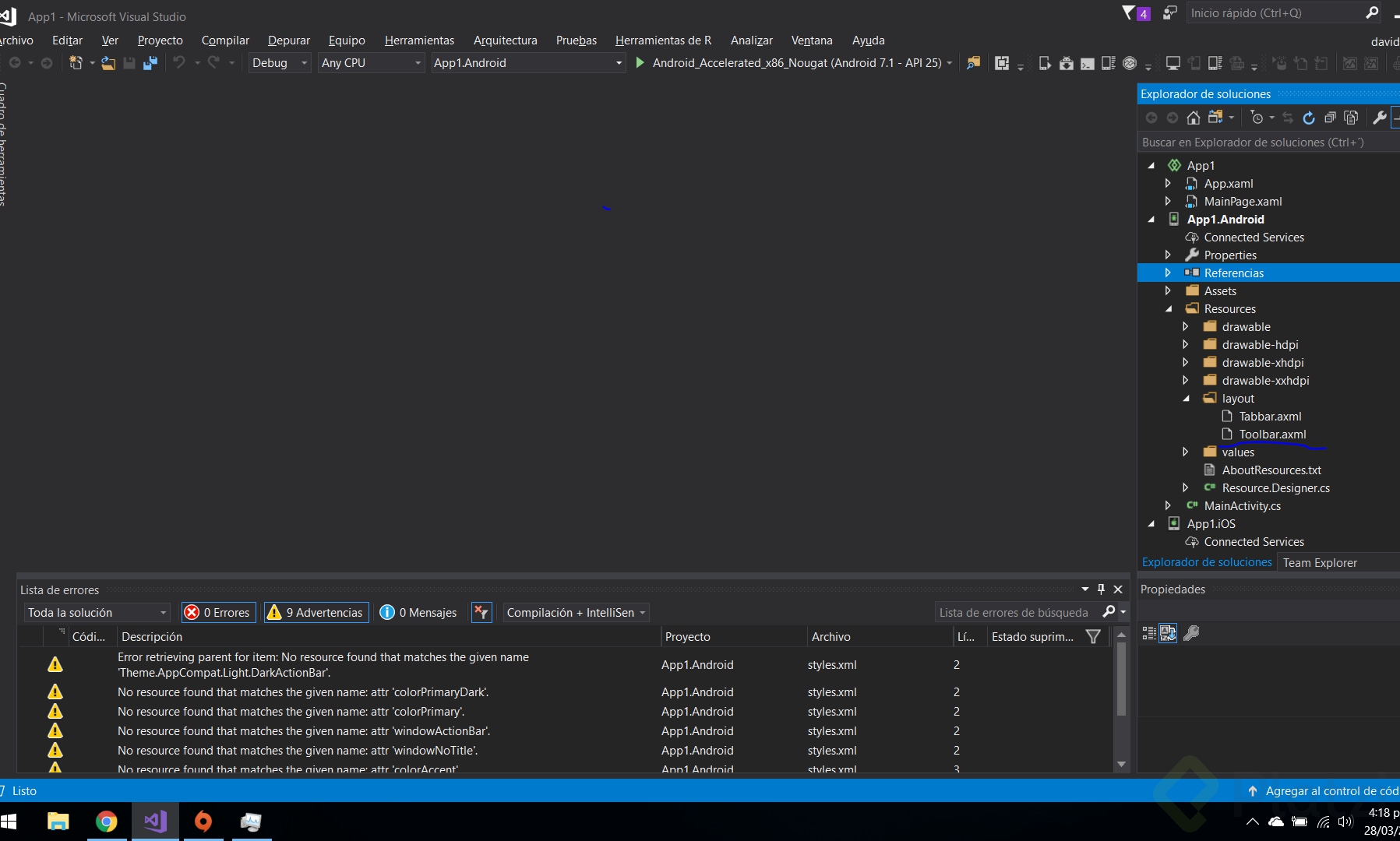
Task: Click the refresh icon in Solution Explorer
Action: coord(1309,118)
